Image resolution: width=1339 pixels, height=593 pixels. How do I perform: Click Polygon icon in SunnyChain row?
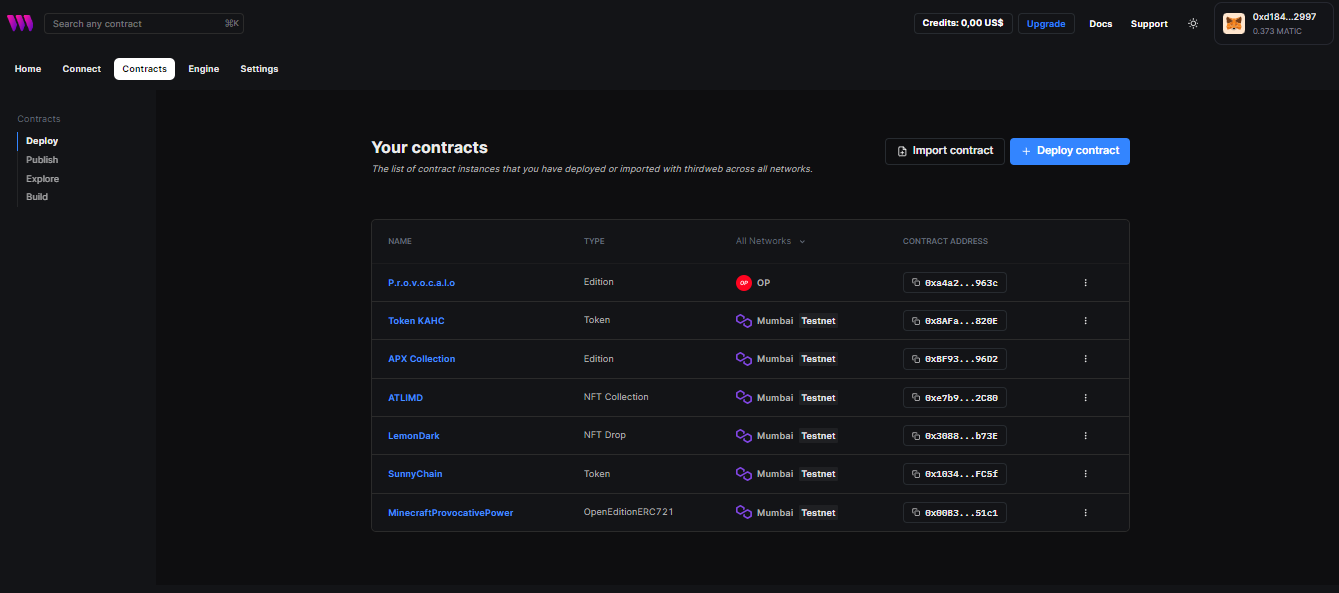pos(743,474)
